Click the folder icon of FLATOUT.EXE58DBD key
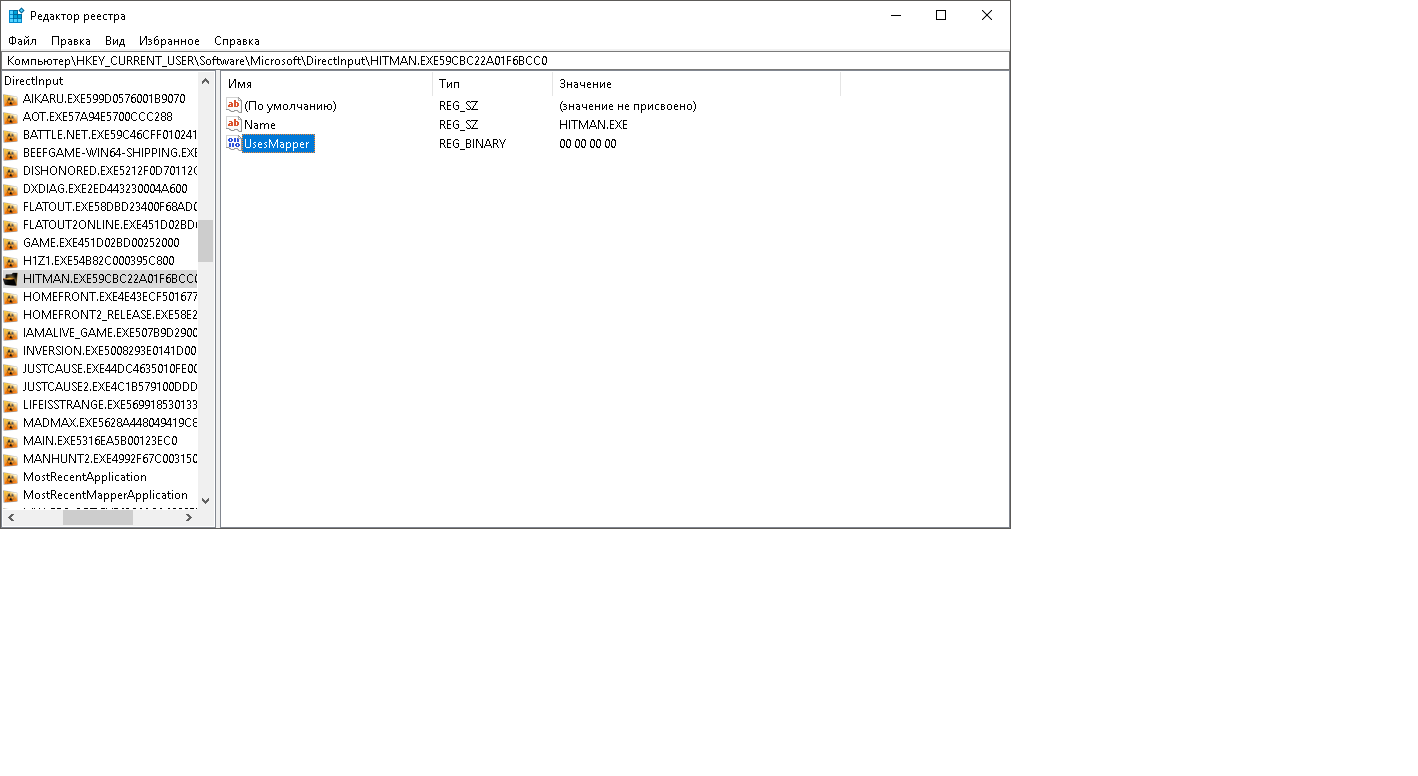1418x776 pixels. coord(11,207)
